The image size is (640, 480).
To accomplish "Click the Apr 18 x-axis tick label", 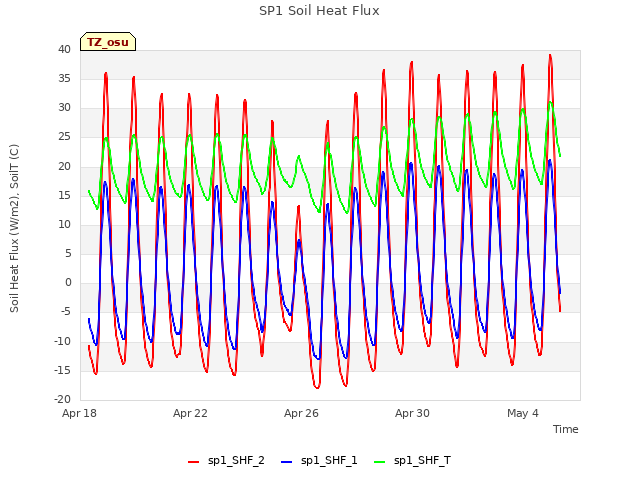I will click(x=79, y=413).
